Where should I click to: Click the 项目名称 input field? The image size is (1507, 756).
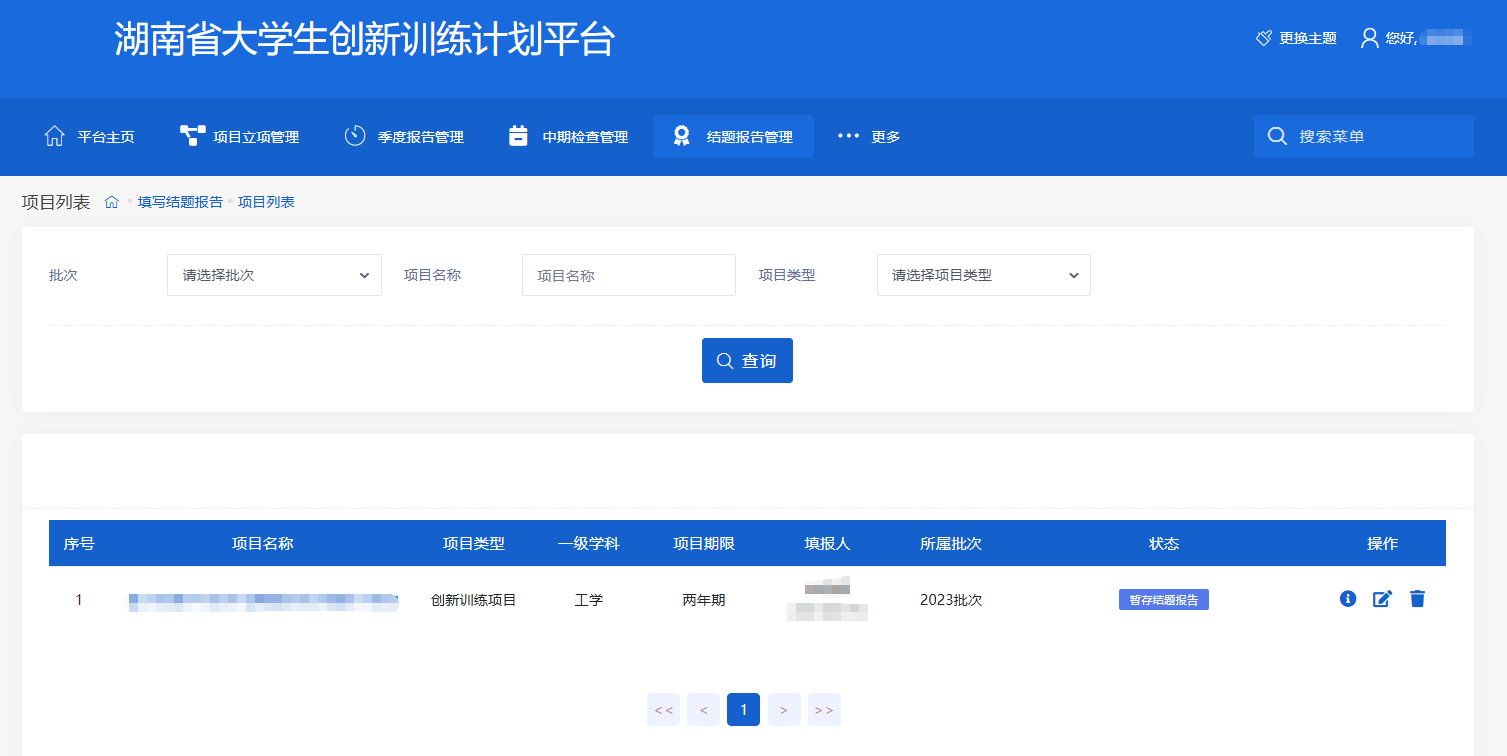[x=628, y=274]
